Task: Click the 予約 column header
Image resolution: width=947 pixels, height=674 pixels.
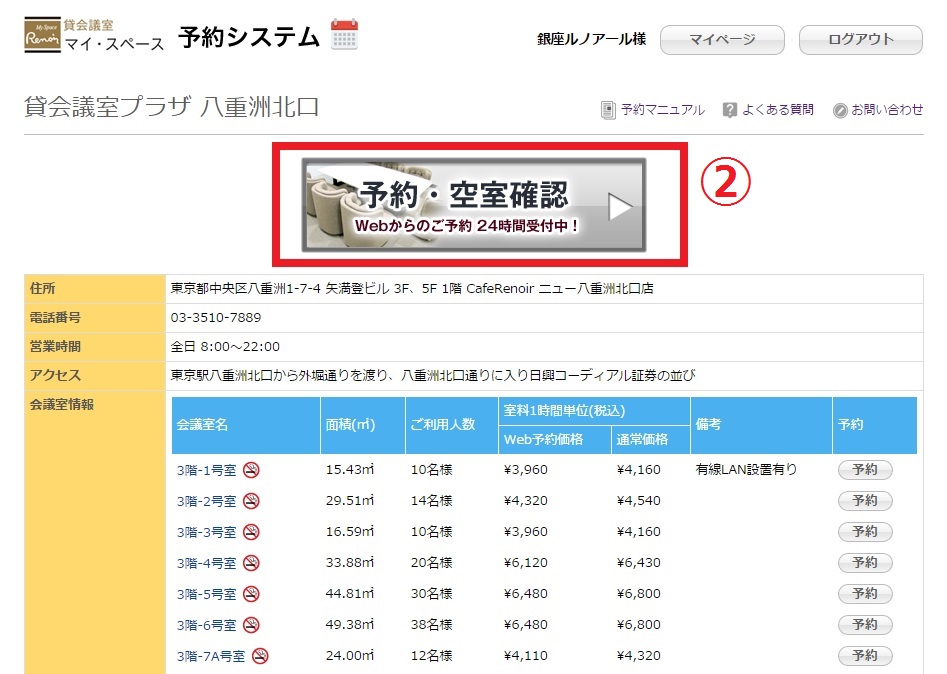Action: (x=875, y=425)
